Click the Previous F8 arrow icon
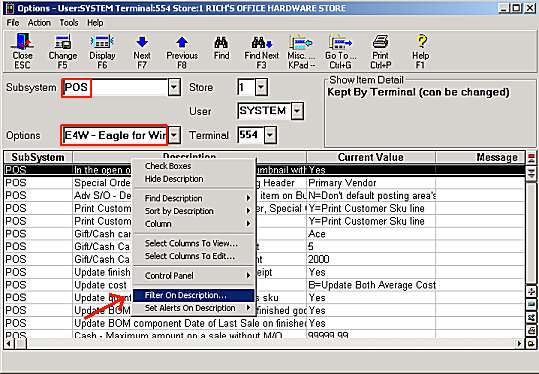Image resolution: width=539 pixels, height=374 pixels. (x=182, y=51)
